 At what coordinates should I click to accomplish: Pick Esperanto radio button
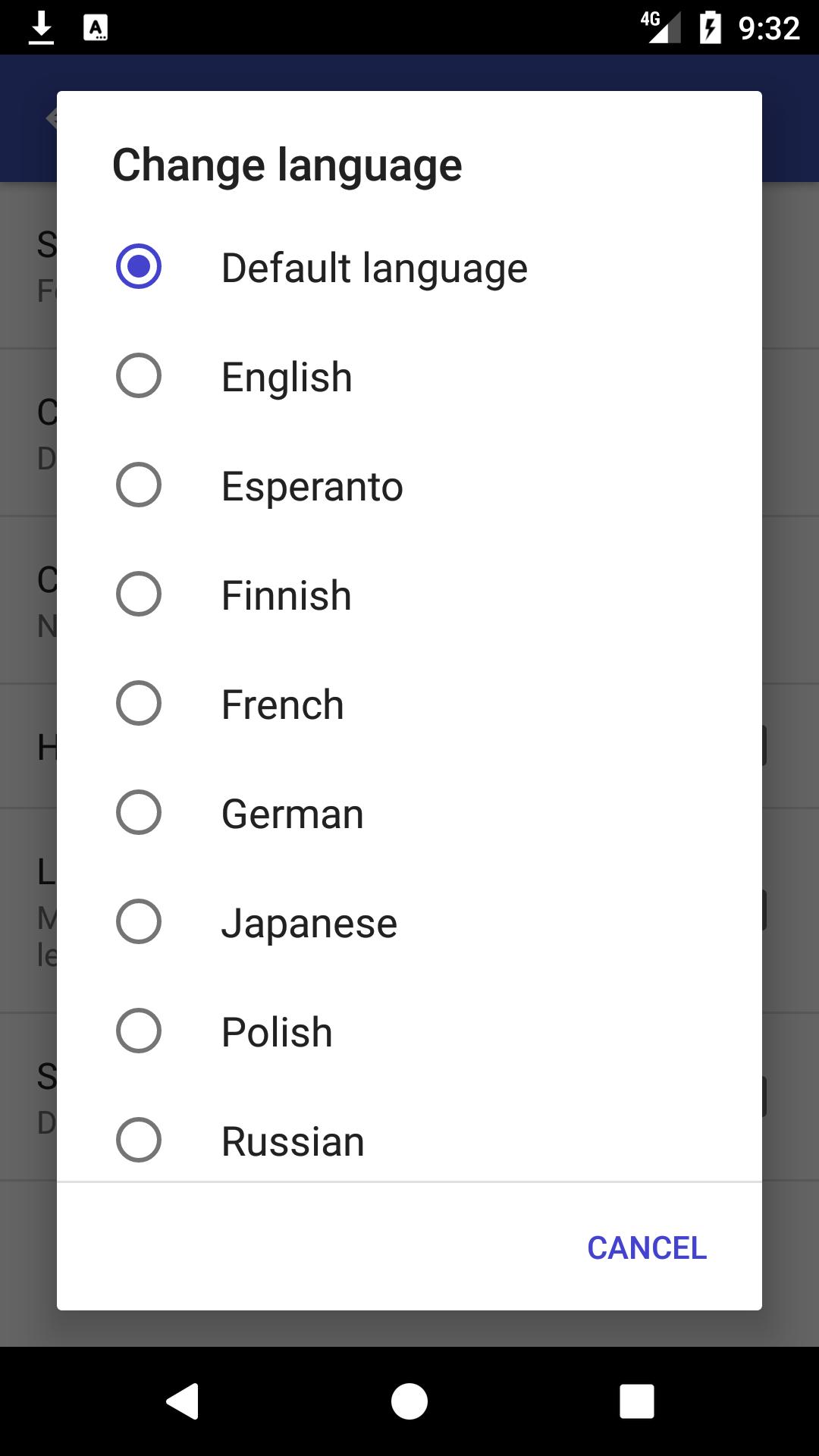pos(139,485)
